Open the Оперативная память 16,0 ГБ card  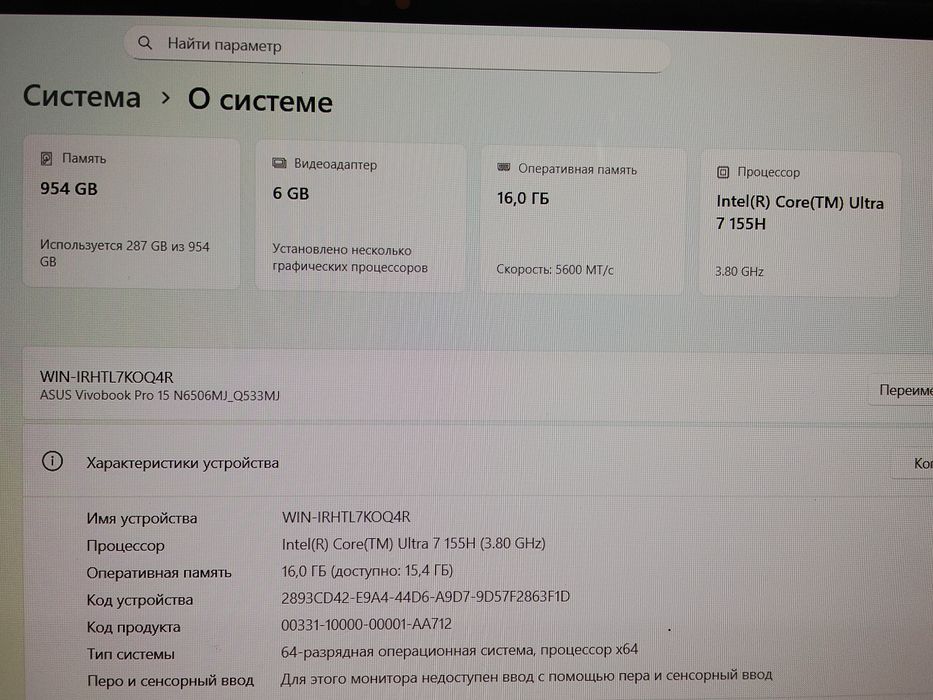tap(583, 221)
